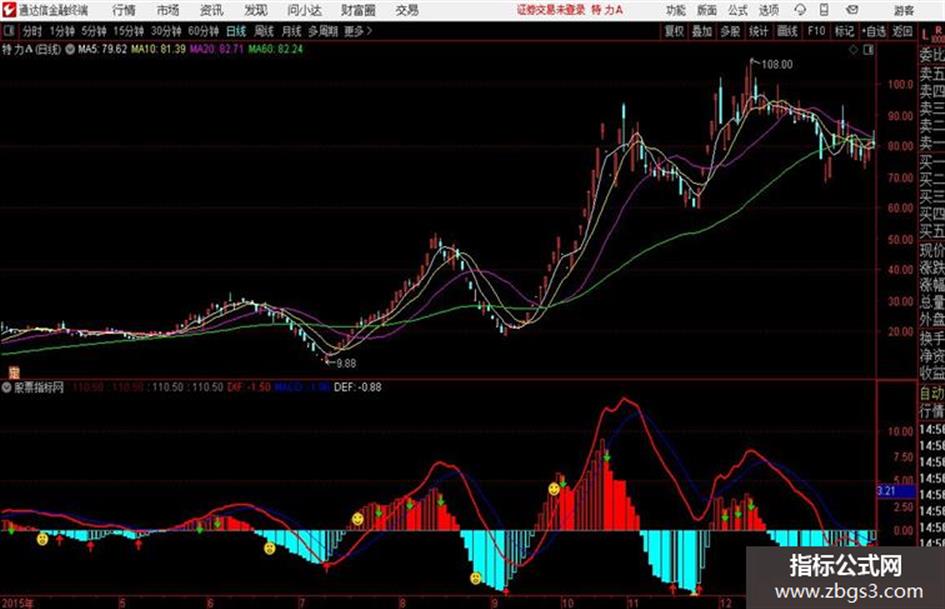Select the 月线 monthly chart tab
The width and height of the screenshot is (945, 609).
292,31
